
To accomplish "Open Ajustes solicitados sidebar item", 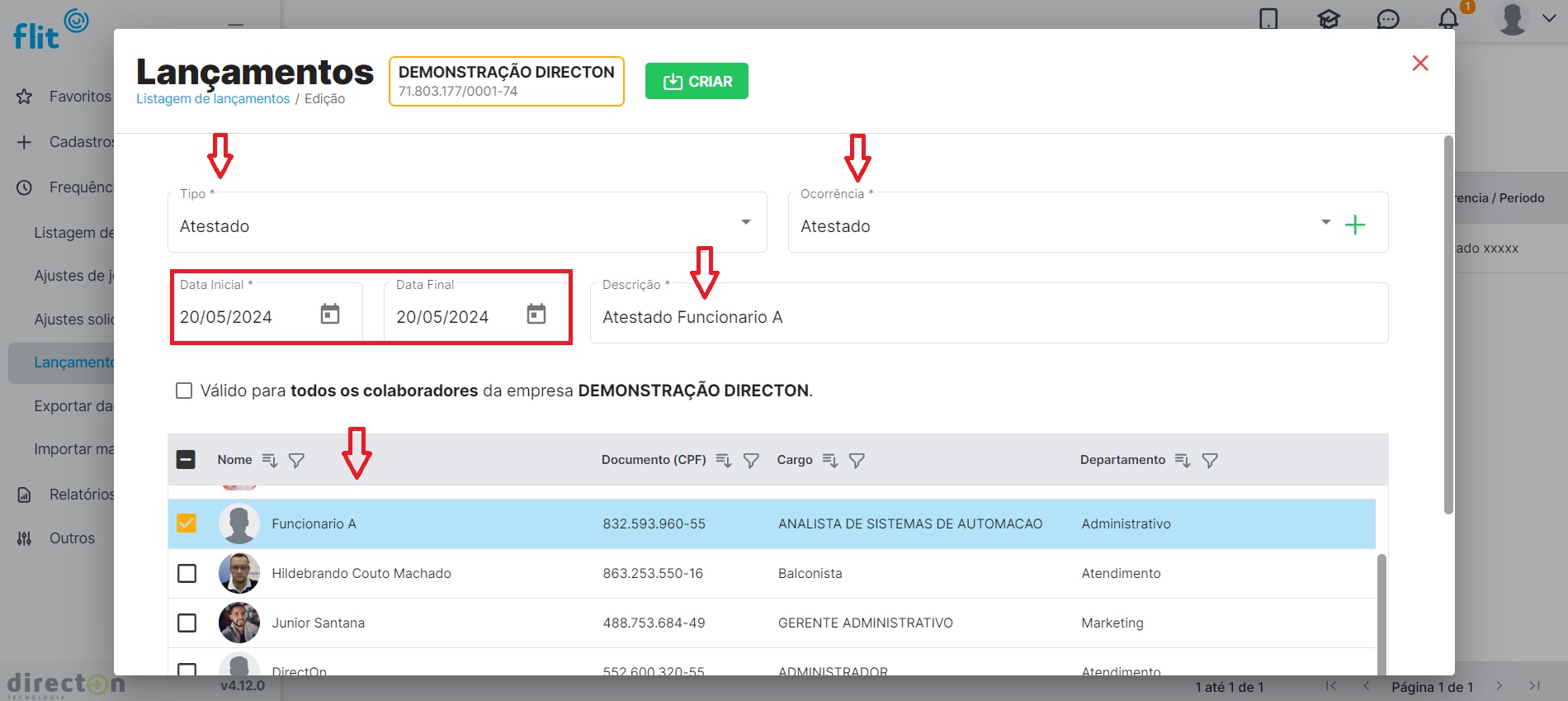I will pyautogui.click(x=73, y=320).
